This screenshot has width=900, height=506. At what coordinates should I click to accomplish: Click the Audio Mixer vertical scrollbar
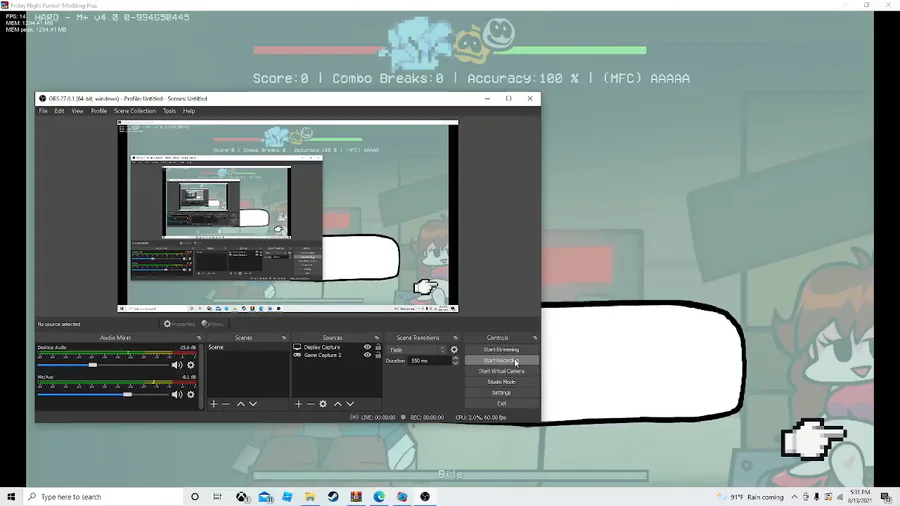click(x=200, y=376)
